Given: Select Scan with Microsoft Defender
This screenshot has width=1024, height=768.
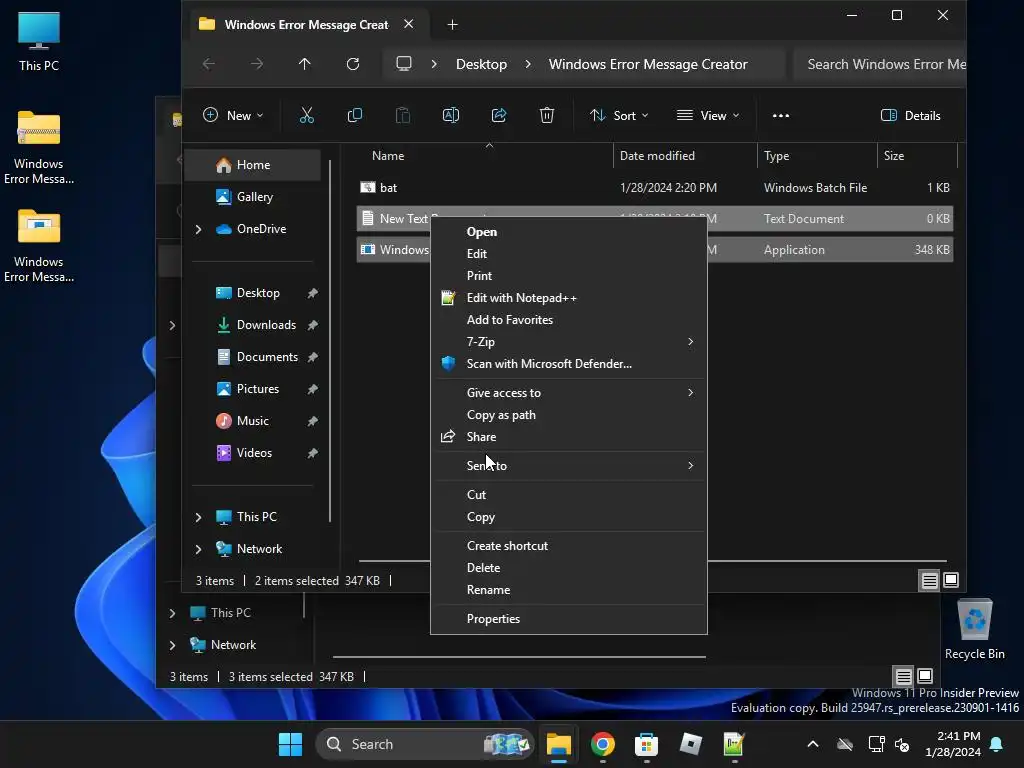Looking at the screenshot, I should (568, 364).
